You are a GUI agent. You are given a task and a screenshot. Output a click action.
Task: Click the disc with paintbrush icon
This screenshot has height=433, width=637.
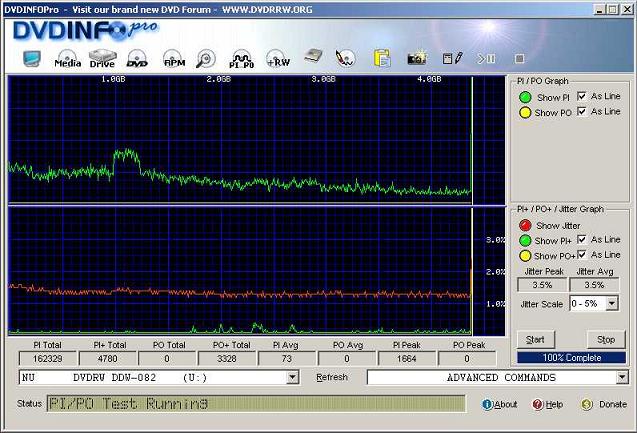(345, 58)
